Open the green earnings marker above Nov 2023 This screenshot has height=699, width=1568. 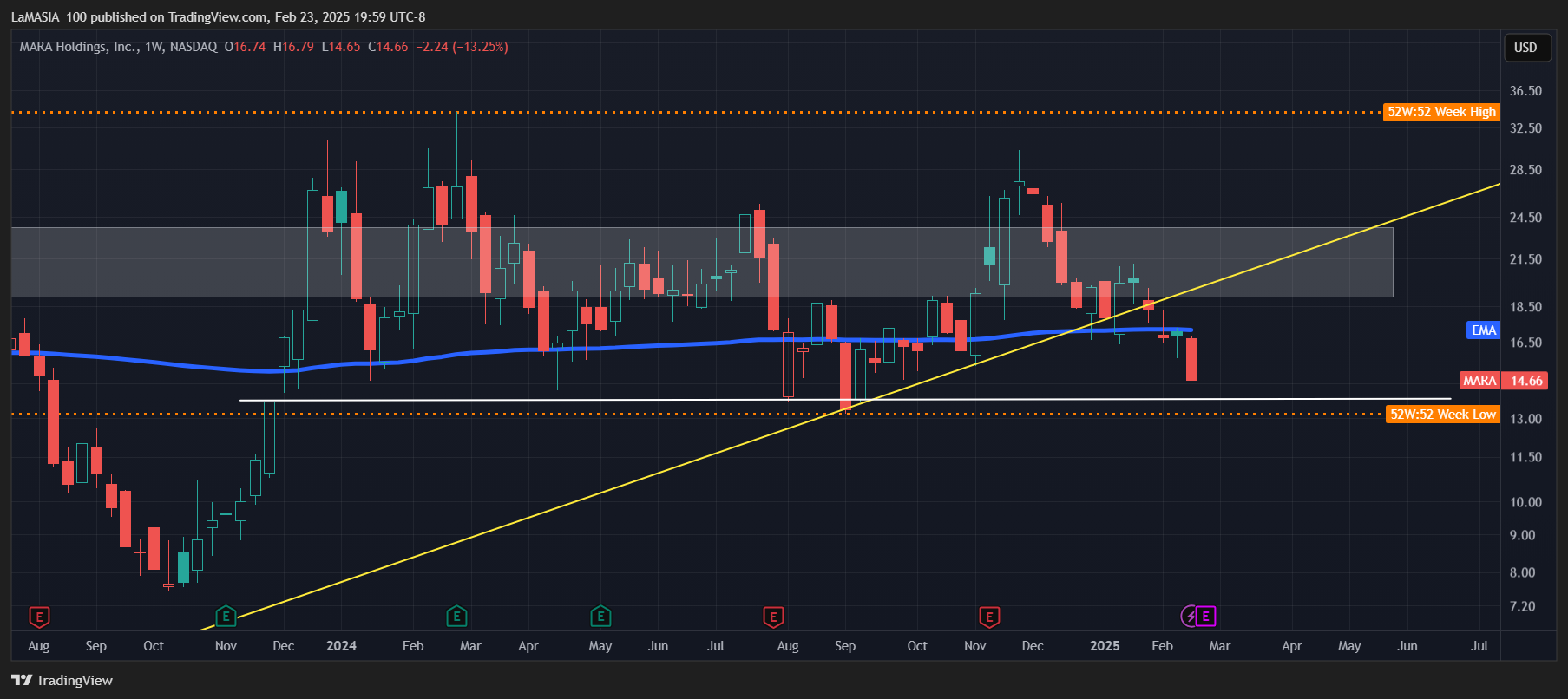pyautogui.click(x=226, y=617)
